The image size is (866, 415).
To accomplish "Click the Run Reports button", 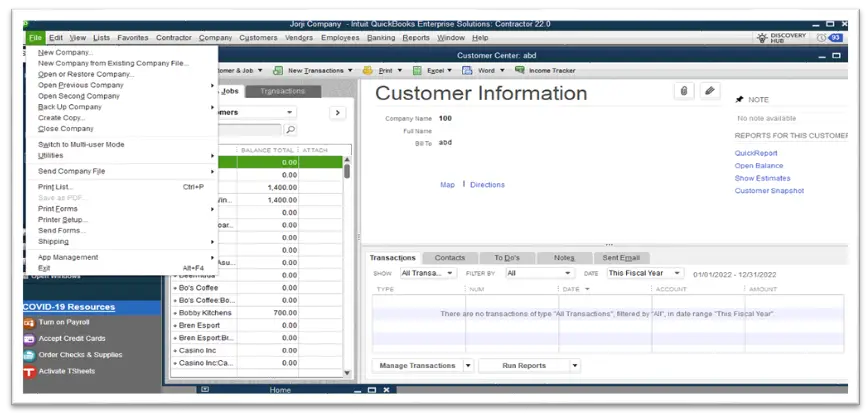I will click(524, 366).
